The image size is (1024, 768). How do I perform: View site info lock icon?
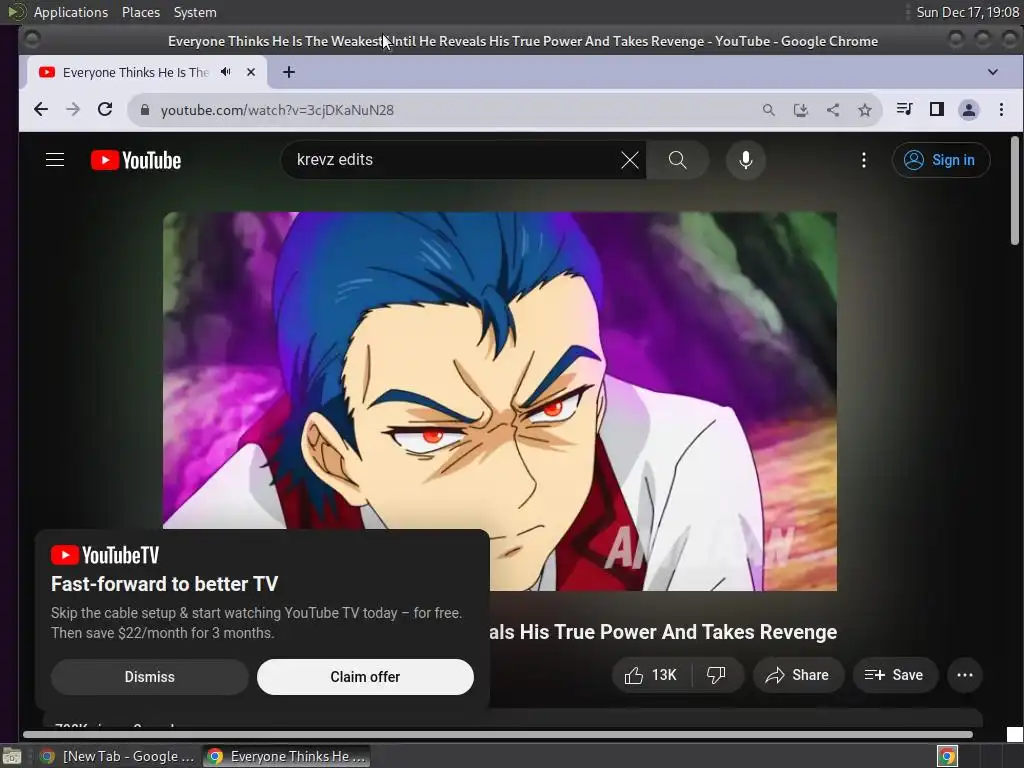point(145,110)
